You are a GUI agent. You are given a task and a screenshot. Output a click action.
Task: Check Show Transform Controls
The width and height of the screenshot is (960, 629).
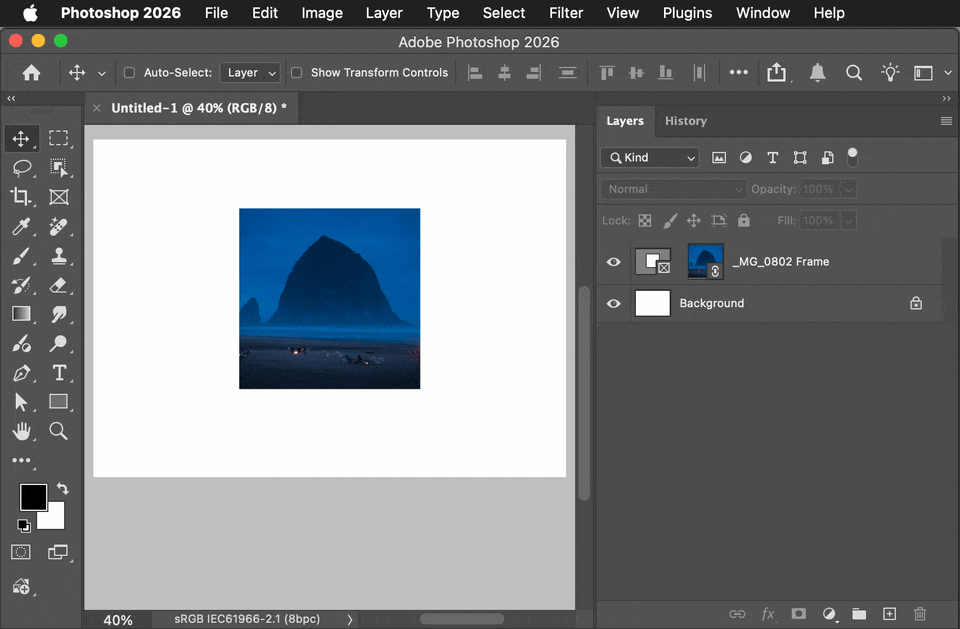[296, 73]
